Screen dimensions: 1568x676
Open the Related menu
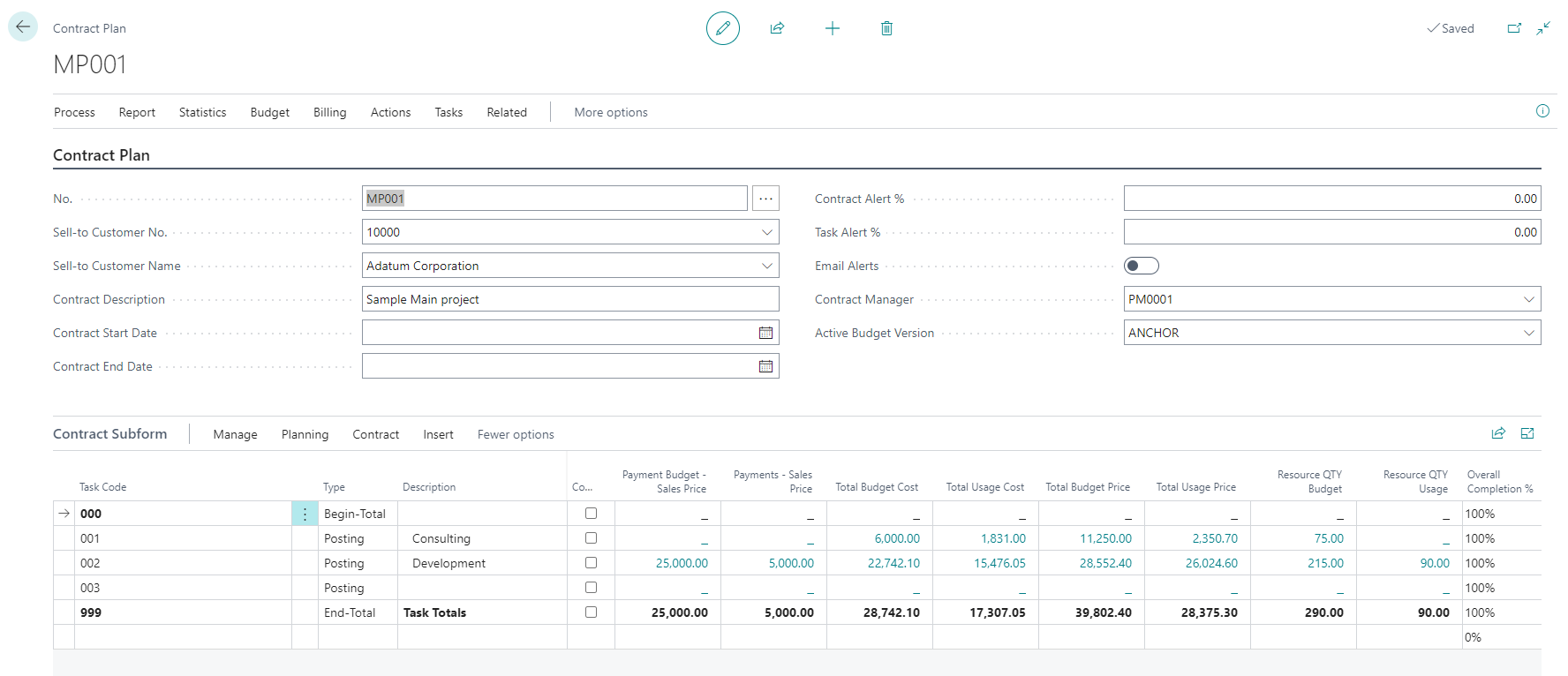(507, 112)
